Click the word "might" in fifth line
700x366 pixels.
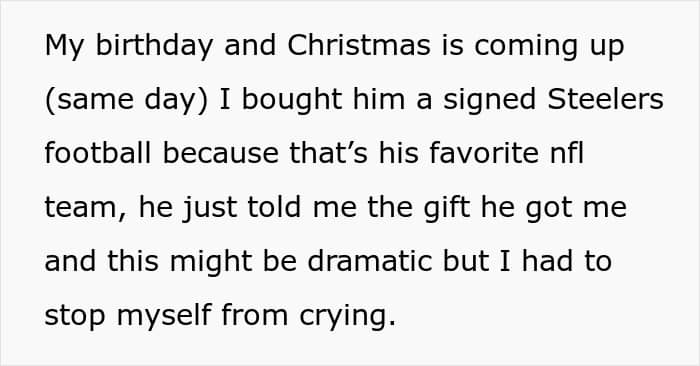[211, 262]
